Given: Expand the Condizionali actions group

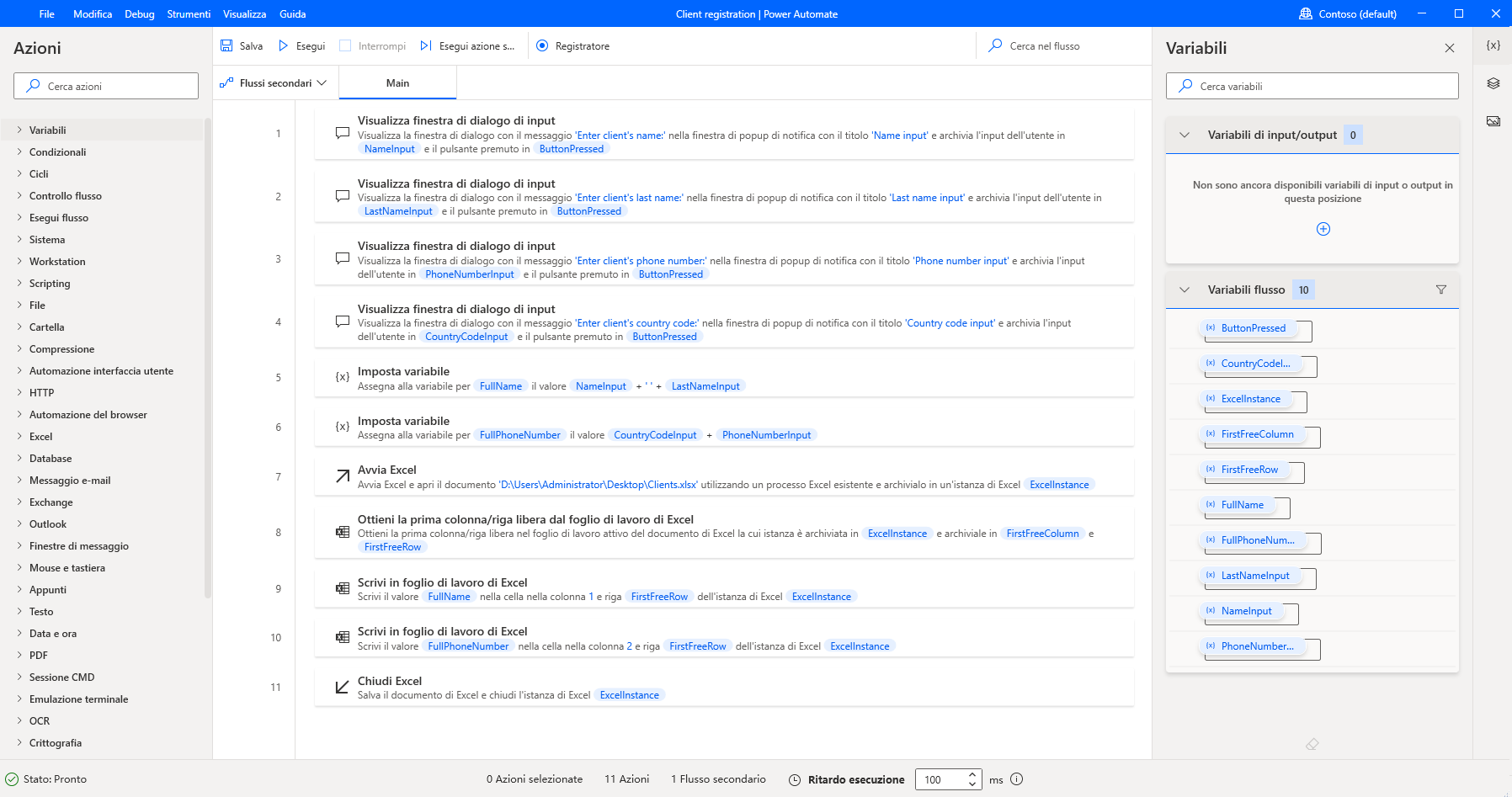Looking at the screenshot, I should [x=19, y=152].
